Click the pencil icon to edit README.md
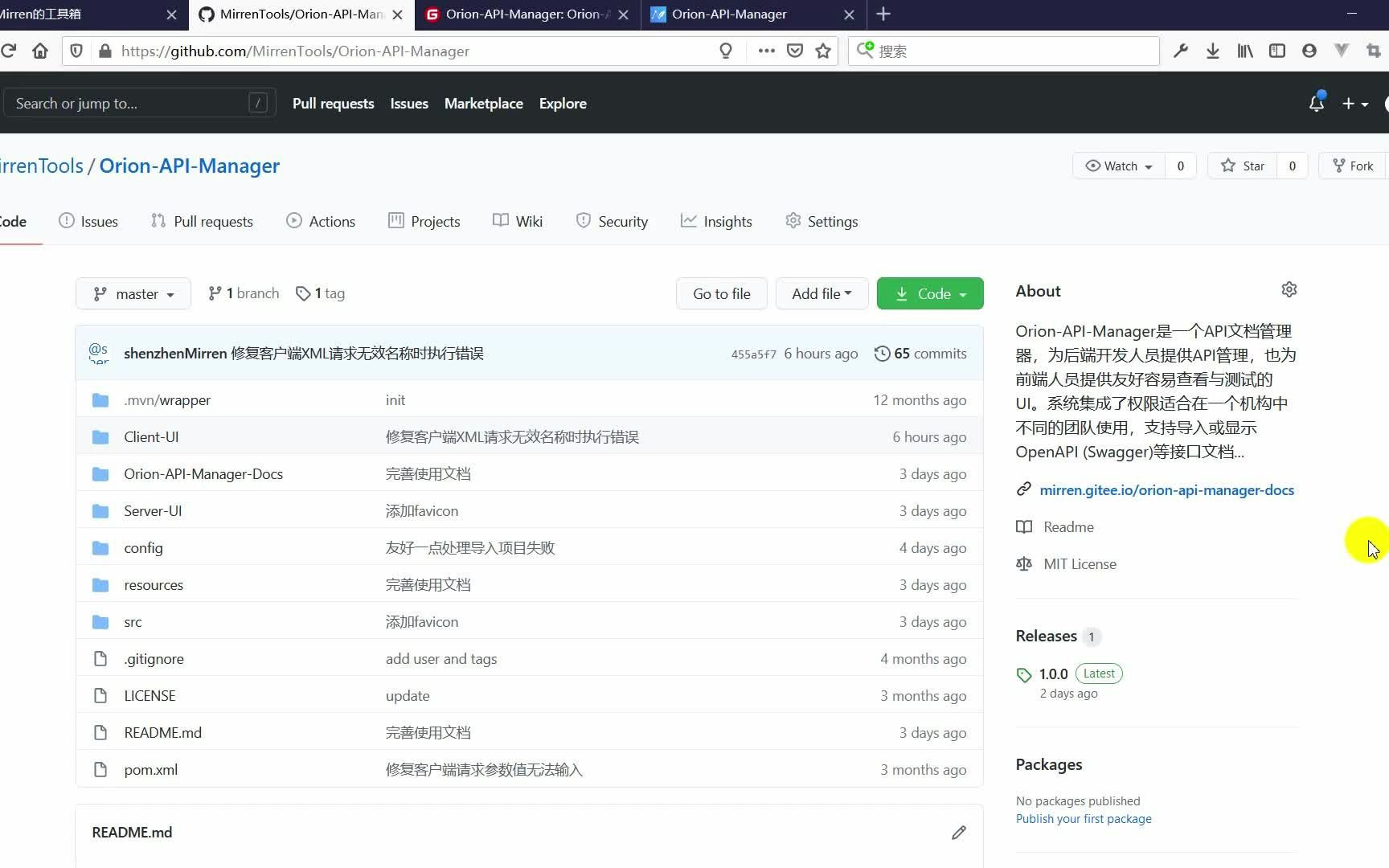The height and width of the screenshot is (868, 1389). 958,833
